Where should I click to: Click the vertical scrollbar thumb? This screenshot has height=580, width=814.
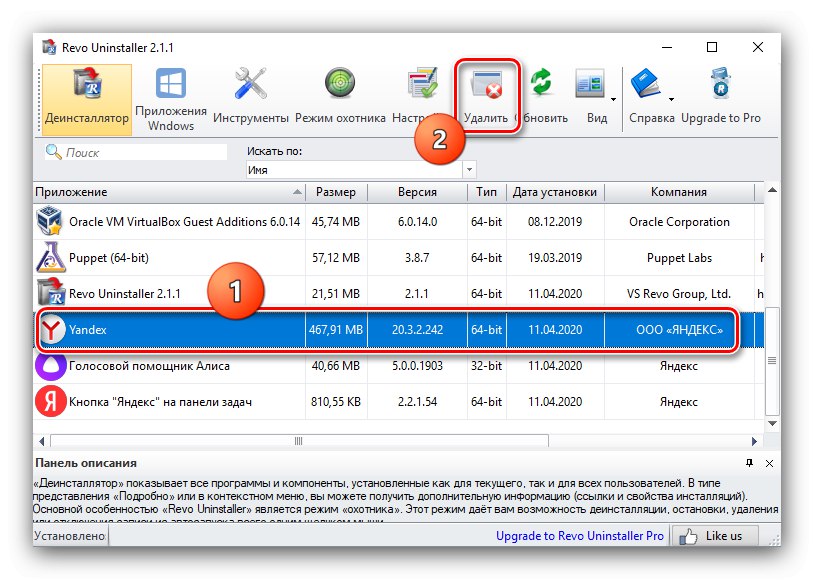[x=772, y=360]
